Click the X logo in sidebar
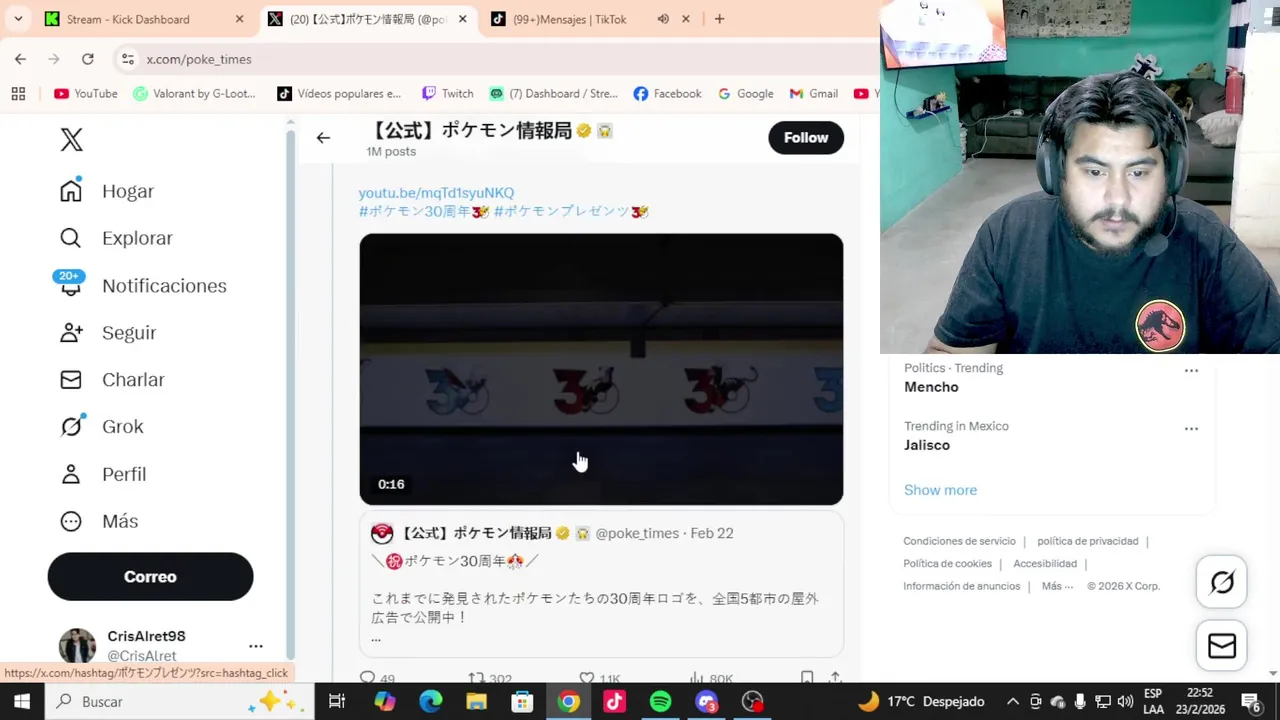The height and width of the screenshot is (720, 1280). pyautogui.click(x=71, y=139)
